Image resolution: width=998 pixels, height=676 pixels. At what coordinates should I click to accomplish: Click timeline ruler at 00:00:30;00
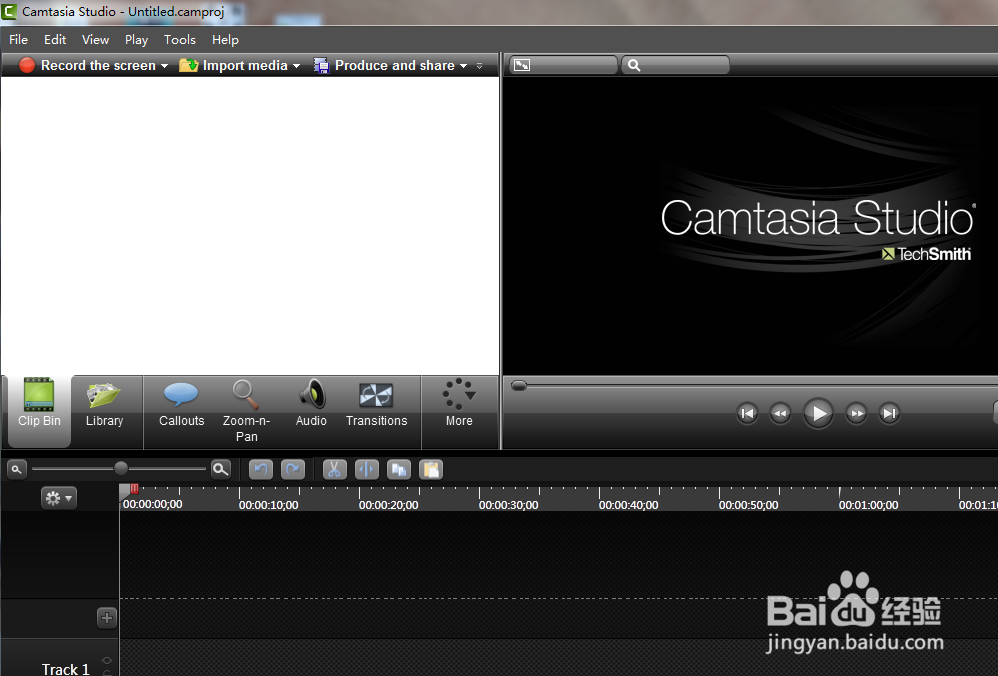[x=508, y=505]
